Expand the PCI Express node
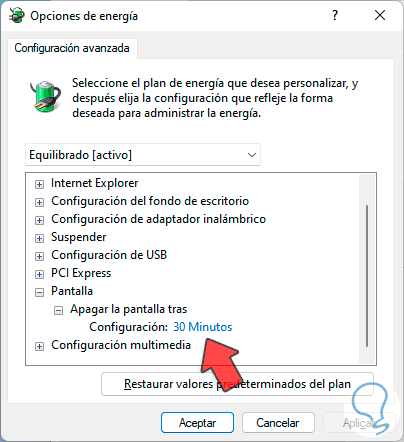Viewport: 404px width, 442px height. (x=39, y=274)
